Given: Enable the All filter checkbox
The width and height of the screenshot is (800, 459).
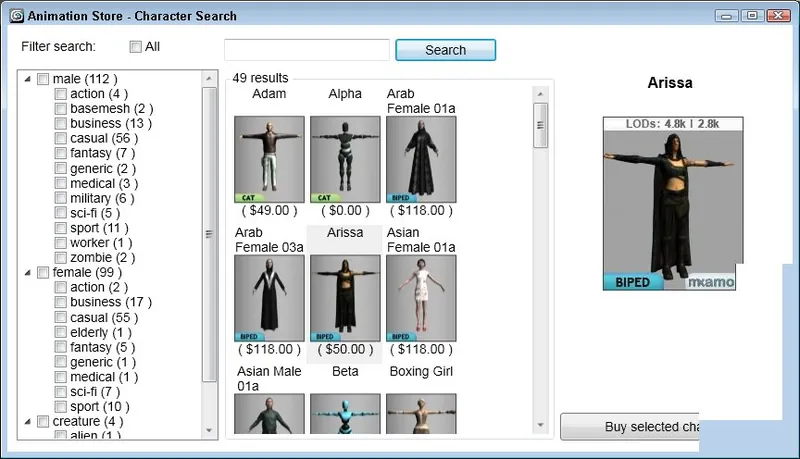Looking at the screenshot, I should (x=135, y=47).
